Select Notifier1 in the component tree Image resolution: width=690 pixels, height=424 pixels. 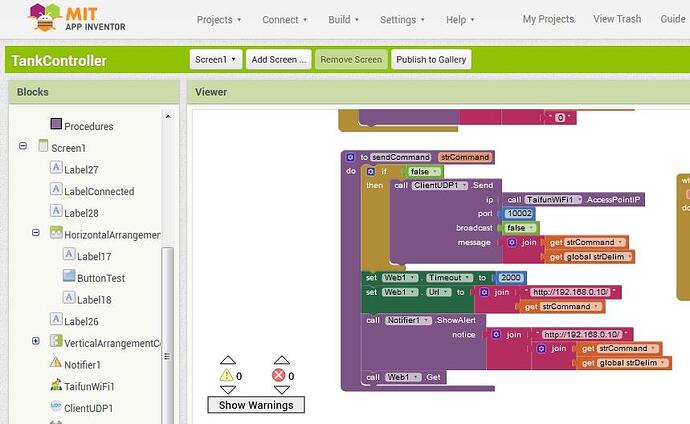tap(82, 365)
